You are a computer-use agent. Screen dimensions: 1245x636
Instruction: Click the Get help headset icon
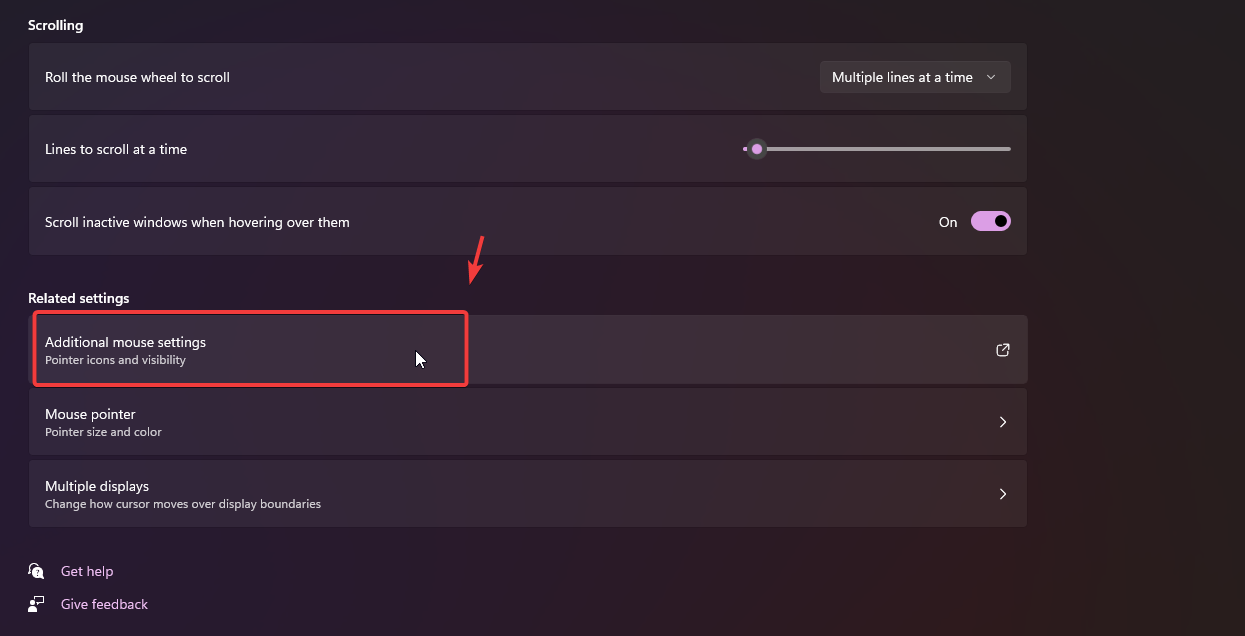[37, 571]
